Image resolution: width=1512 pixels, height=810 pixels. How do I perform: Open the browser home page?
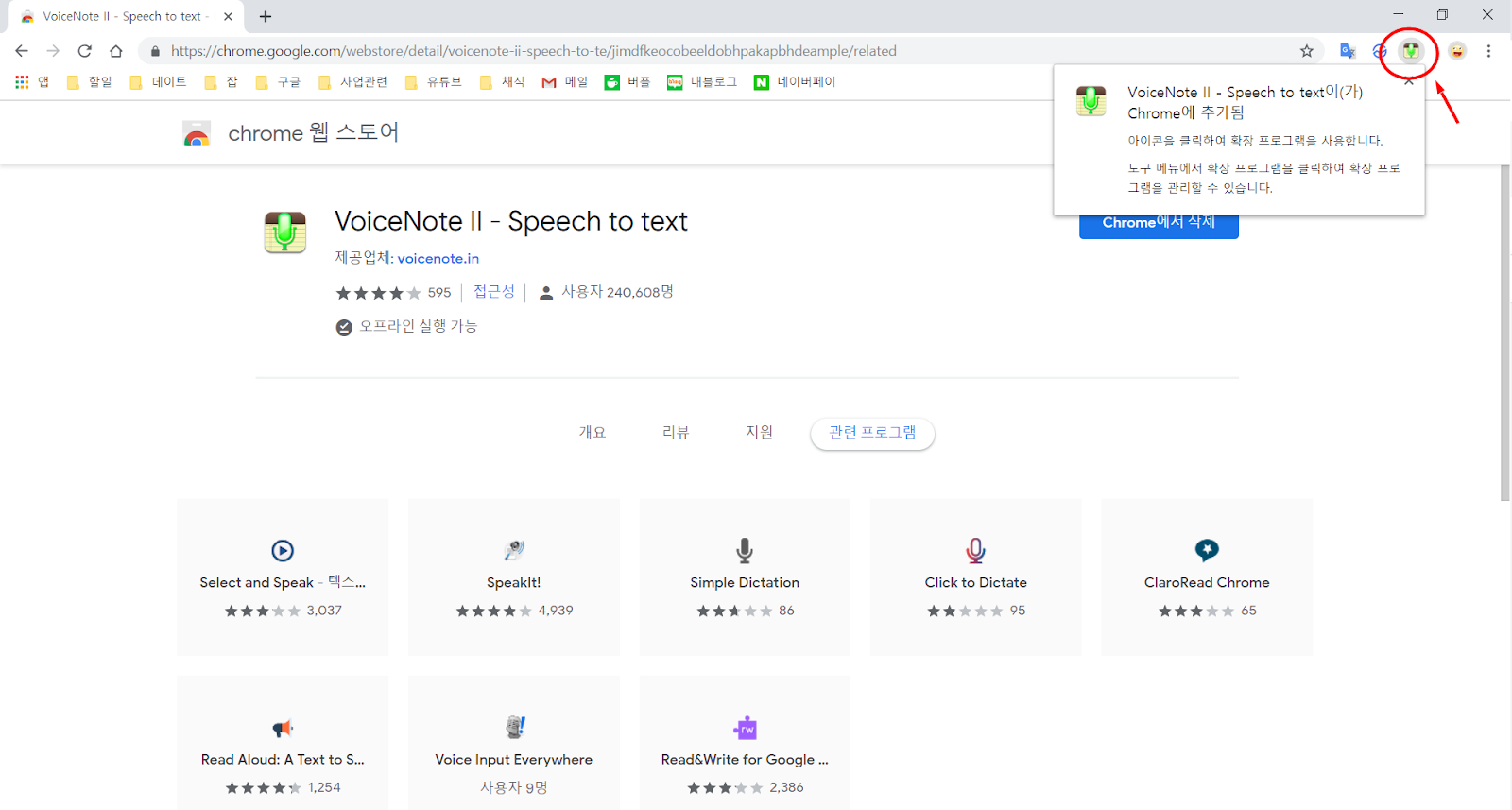(x=116, y=51)
